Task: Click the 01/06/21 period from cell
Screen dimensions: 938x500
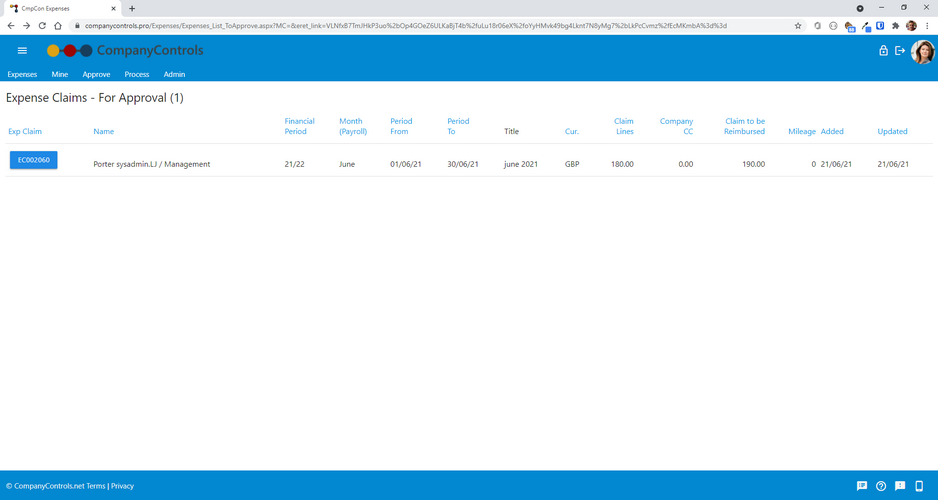Action: click(406, 164)
